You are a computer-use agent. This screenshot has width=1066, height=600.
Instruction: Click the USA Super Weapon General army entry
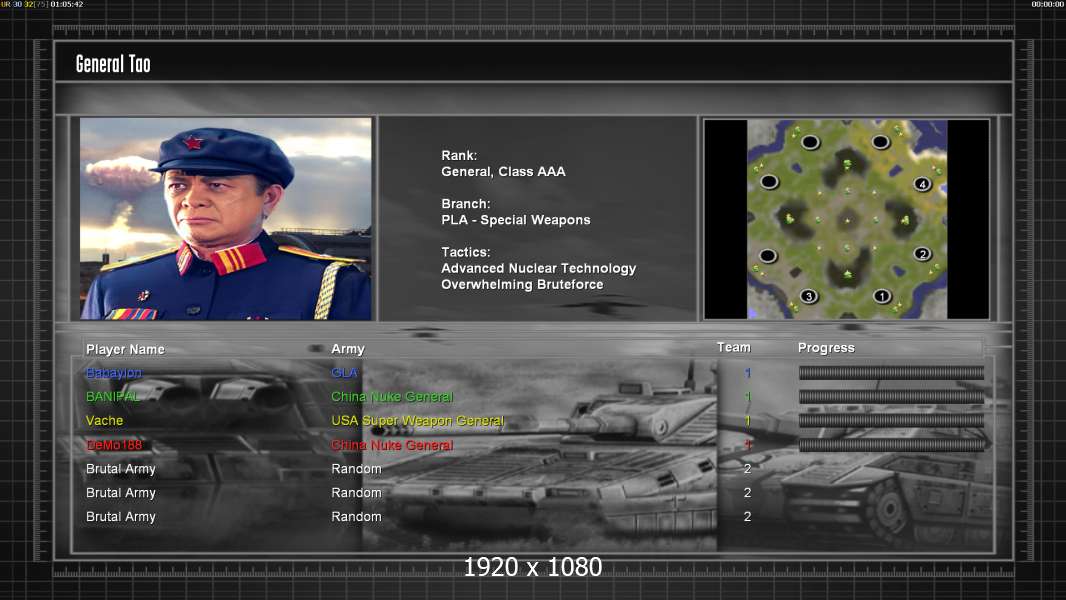pyautogui.click(x=417, y=421)
